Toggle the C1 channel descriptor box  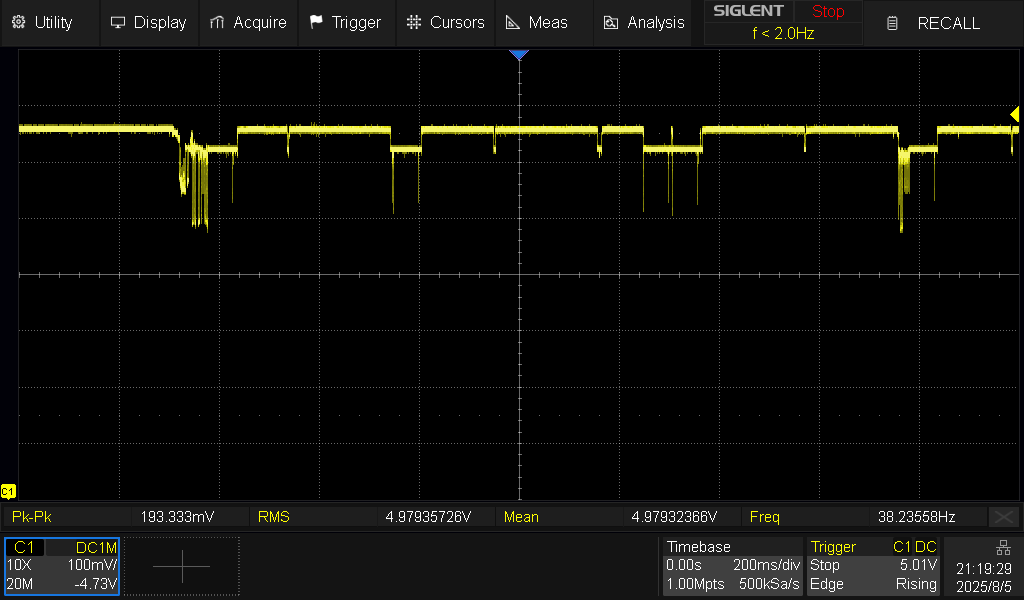click(62, 566)
